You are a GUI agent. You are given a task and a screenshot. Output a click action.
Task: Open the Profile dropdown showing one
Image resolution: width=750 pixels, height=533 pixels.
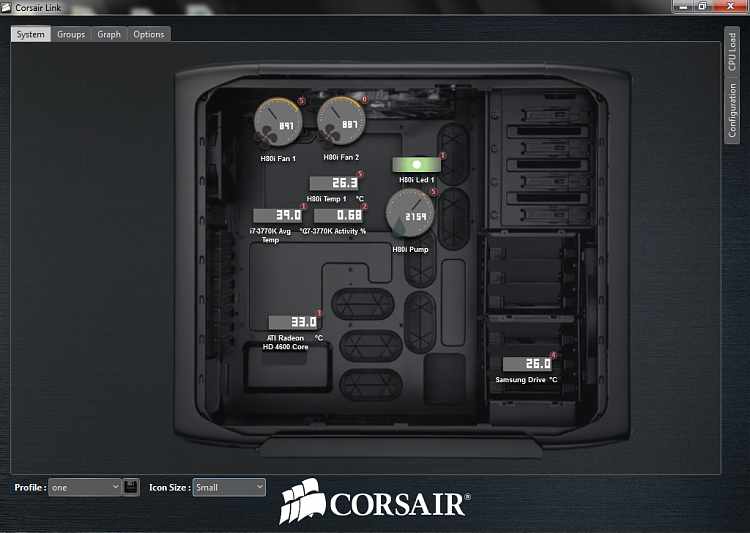pos(84,488)
